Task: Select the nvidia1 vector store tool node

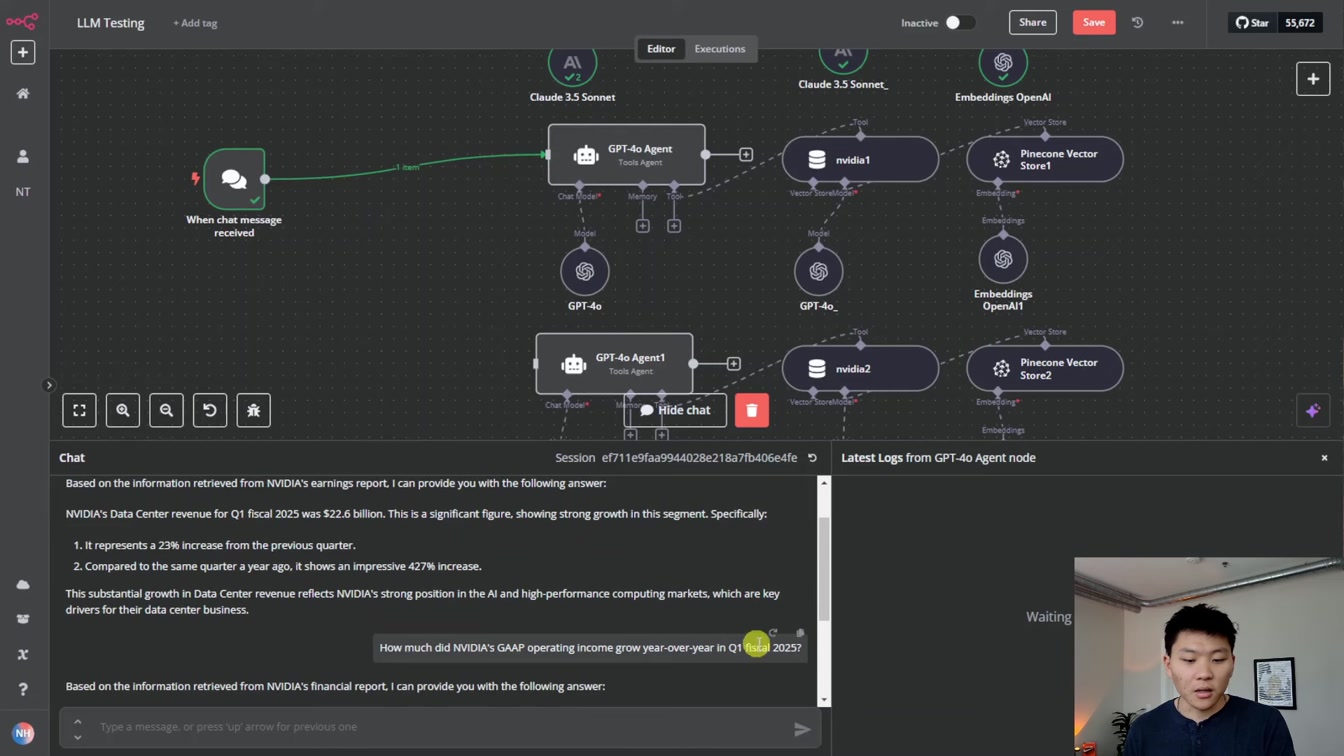Action: click(x=860, y=159)
